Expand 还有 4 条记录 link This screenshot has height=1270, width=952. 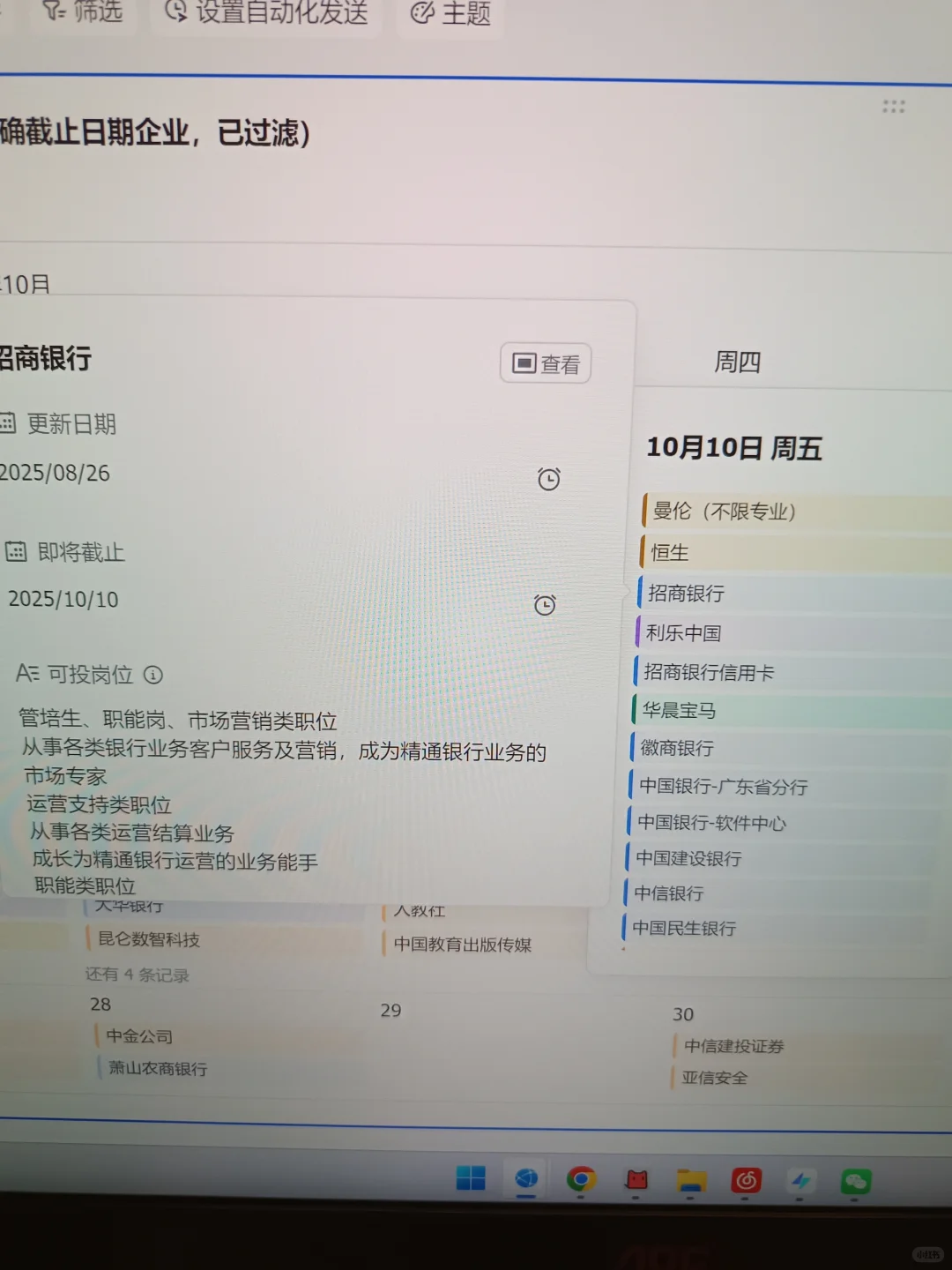(138, 975)
